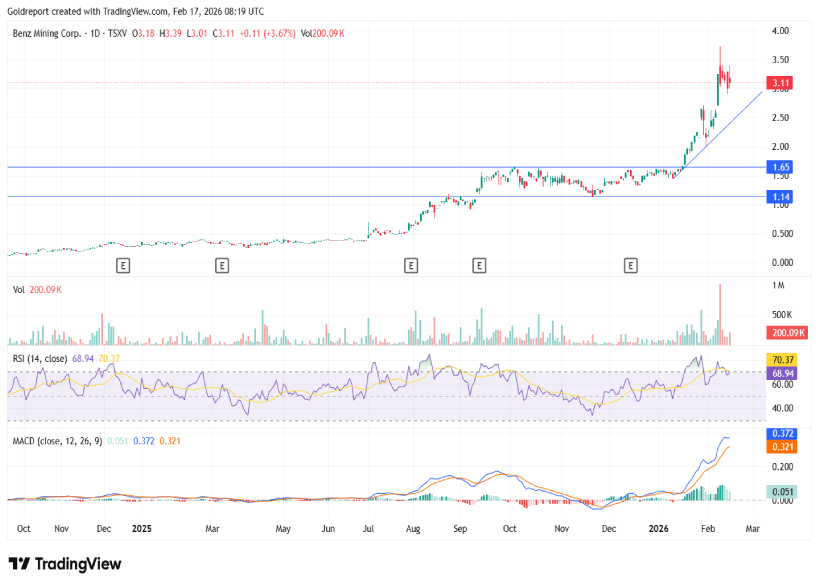Screen dimensions: 816x577
Task: Open the March 2025 earnings E marker
Action: point(222,265)
